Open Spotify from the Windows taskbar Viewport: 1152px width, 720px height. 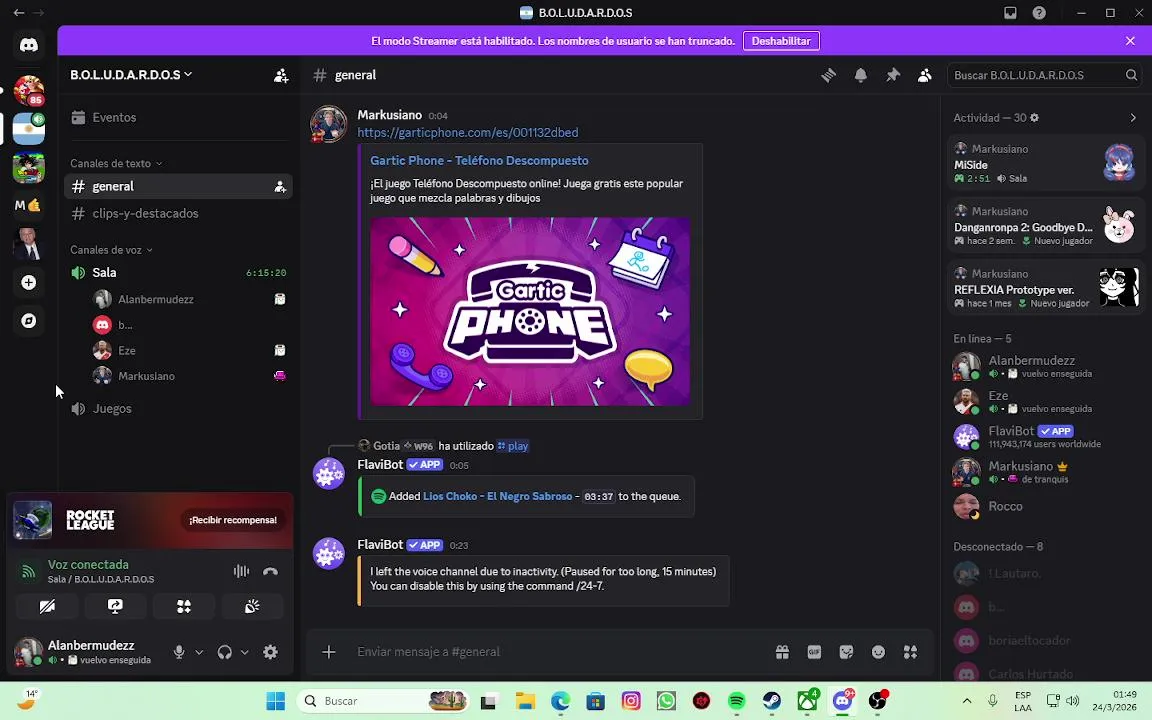737,701
